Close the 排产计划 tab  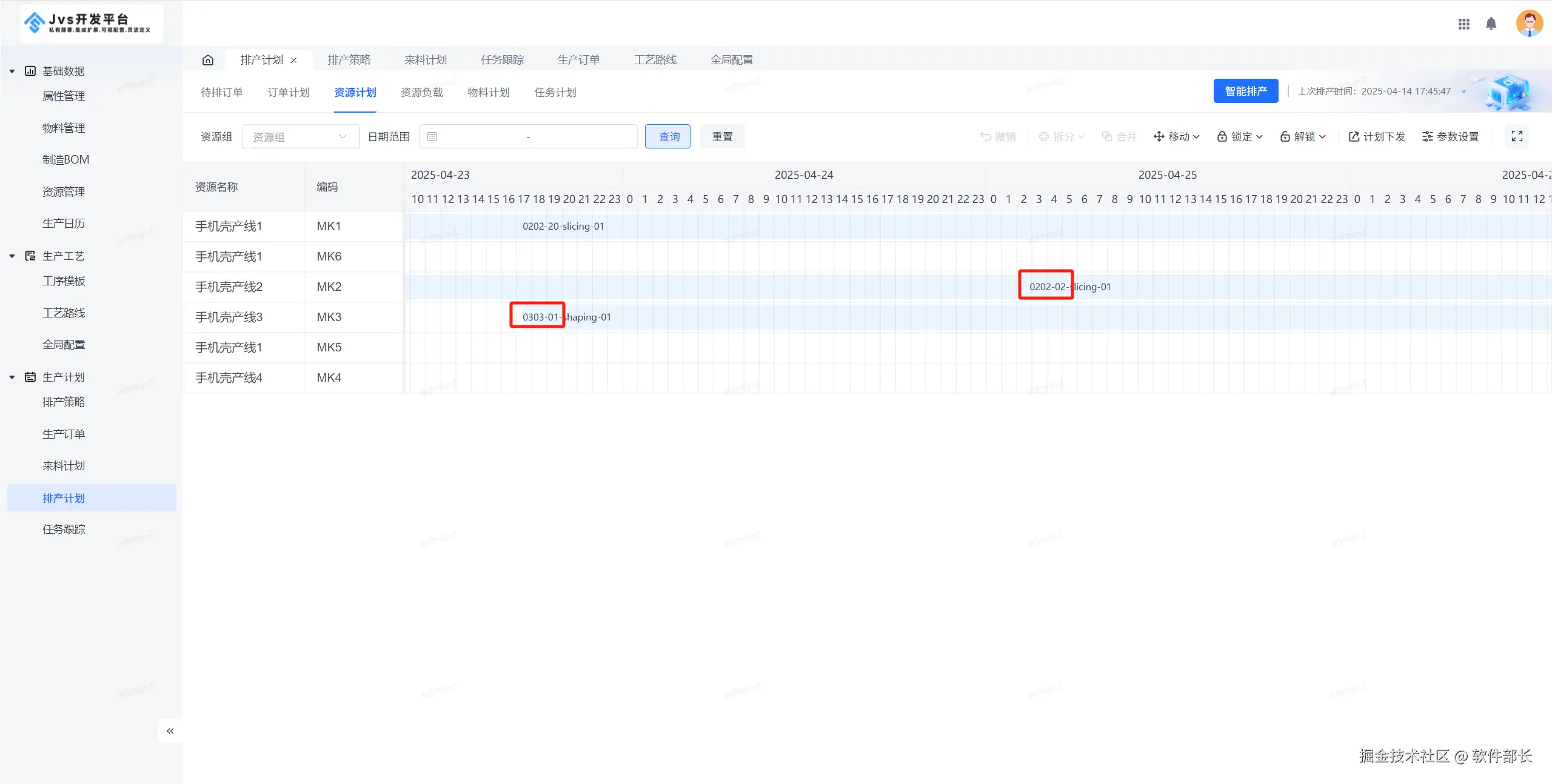pos(294,60)
